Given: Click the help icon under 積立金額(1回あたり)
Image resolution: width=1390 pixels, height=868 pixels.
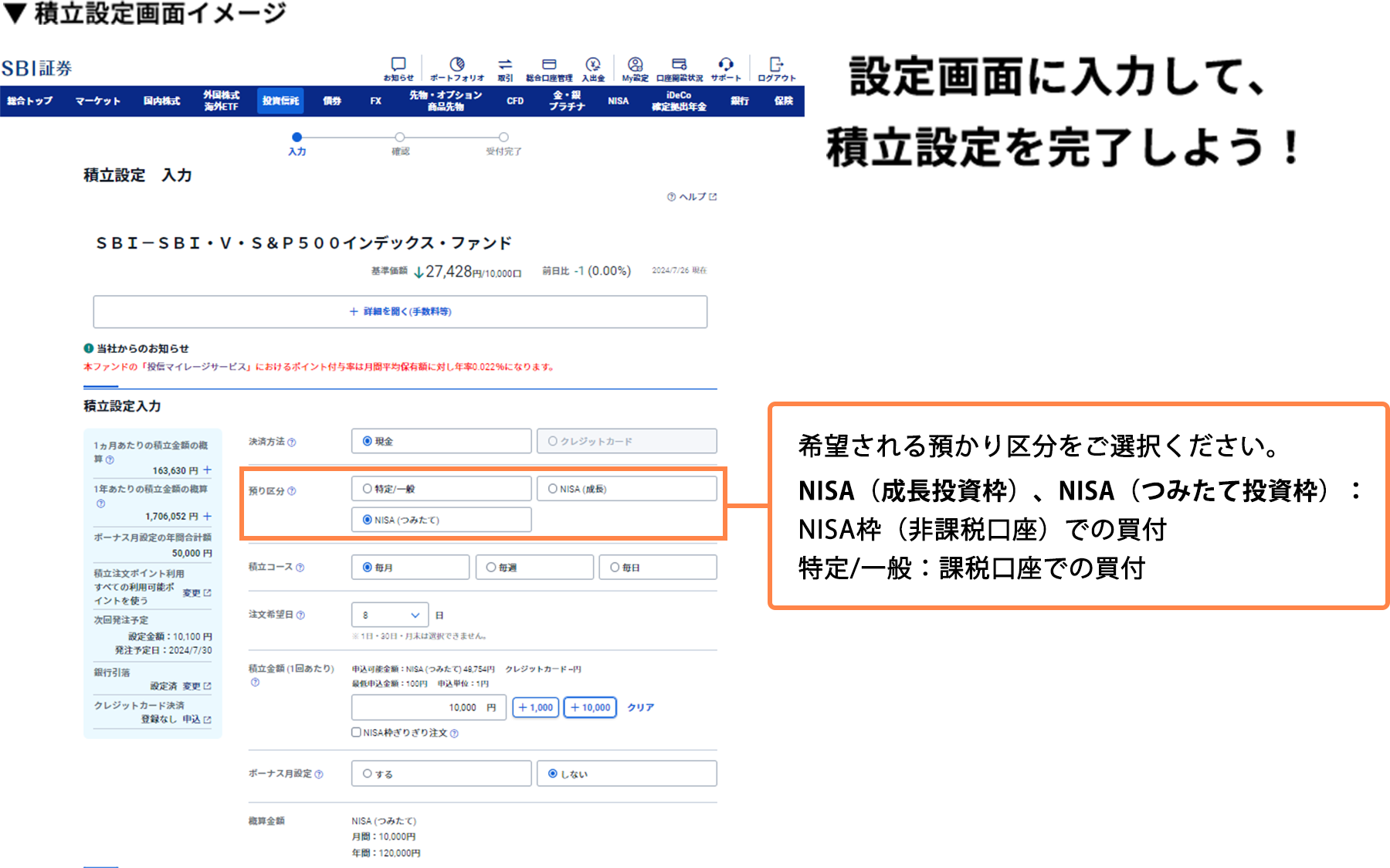Looking at the screenshot, I should point(255,682).
